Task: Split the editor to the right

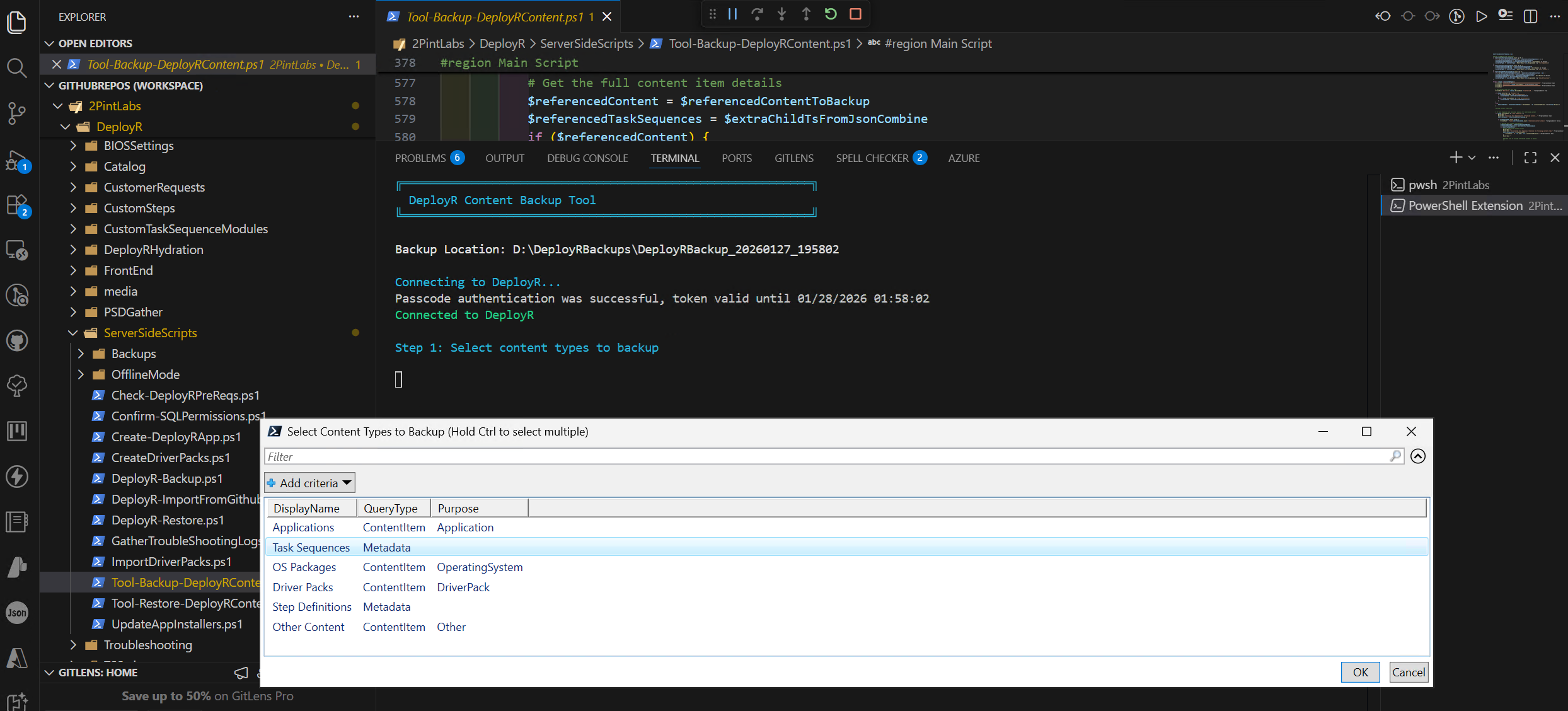Action: 1530,16
